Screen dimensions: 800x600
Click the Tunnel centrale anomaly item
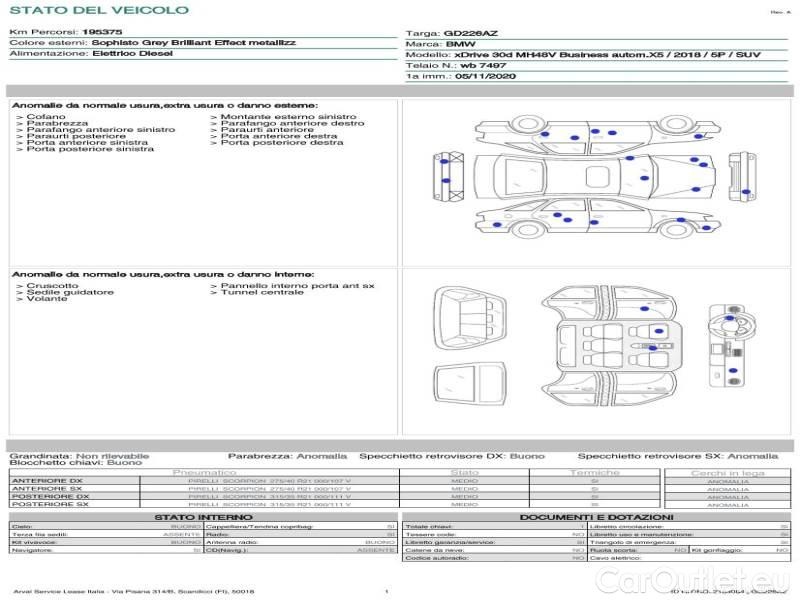click(262, 292)
